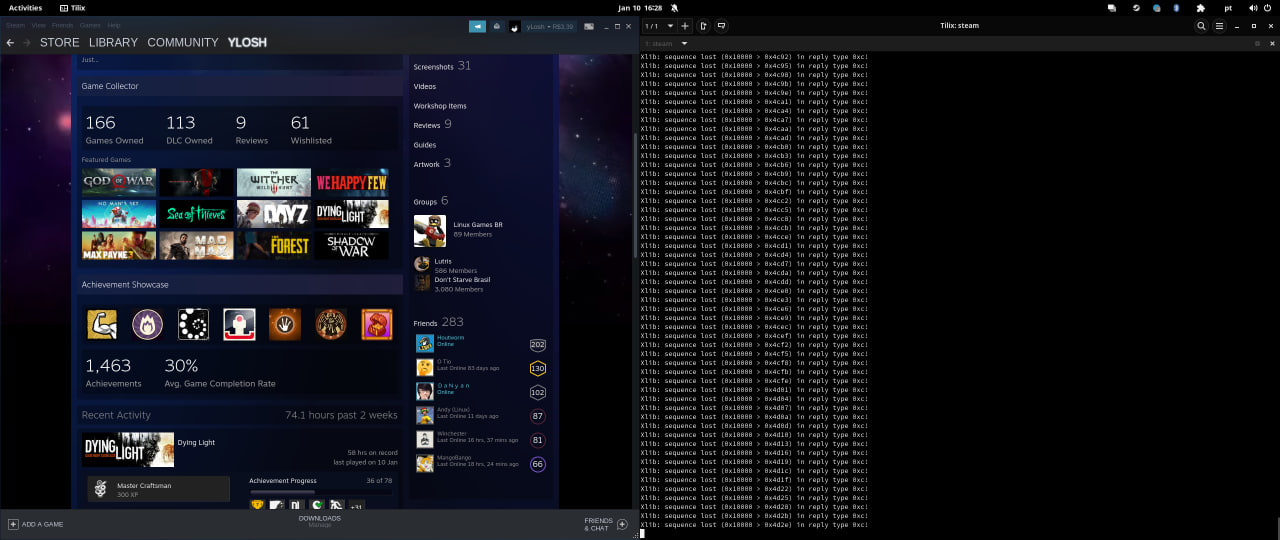The height and width of the screenshot is (540, 1280).
Task: Open the Steam announcements megaphone button
Action: click(x=477, y=26)
